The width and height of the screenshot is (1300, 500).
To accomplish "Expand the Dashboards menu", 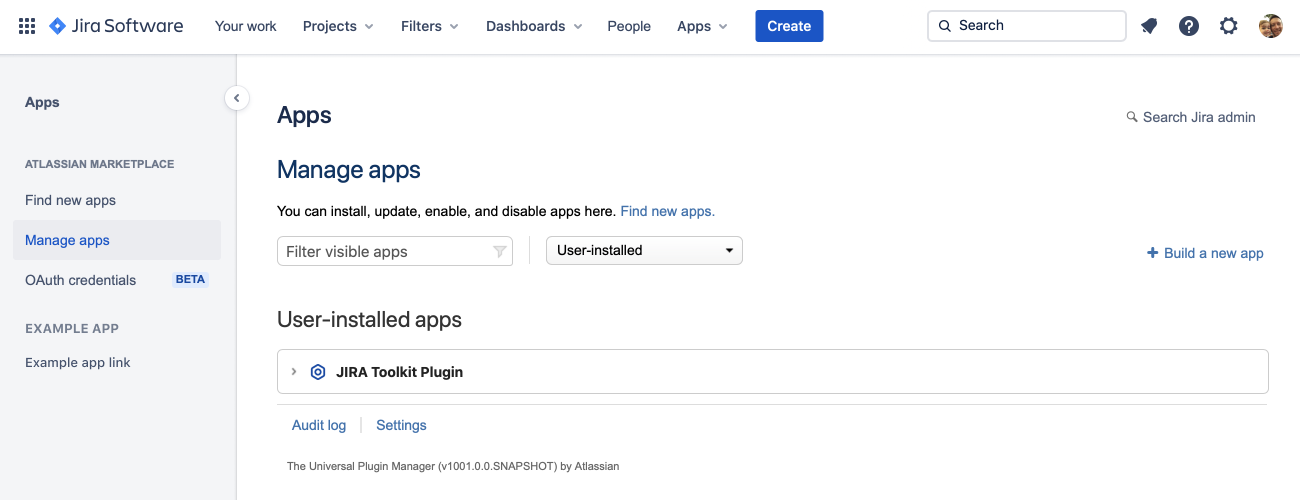I will 534,26.
